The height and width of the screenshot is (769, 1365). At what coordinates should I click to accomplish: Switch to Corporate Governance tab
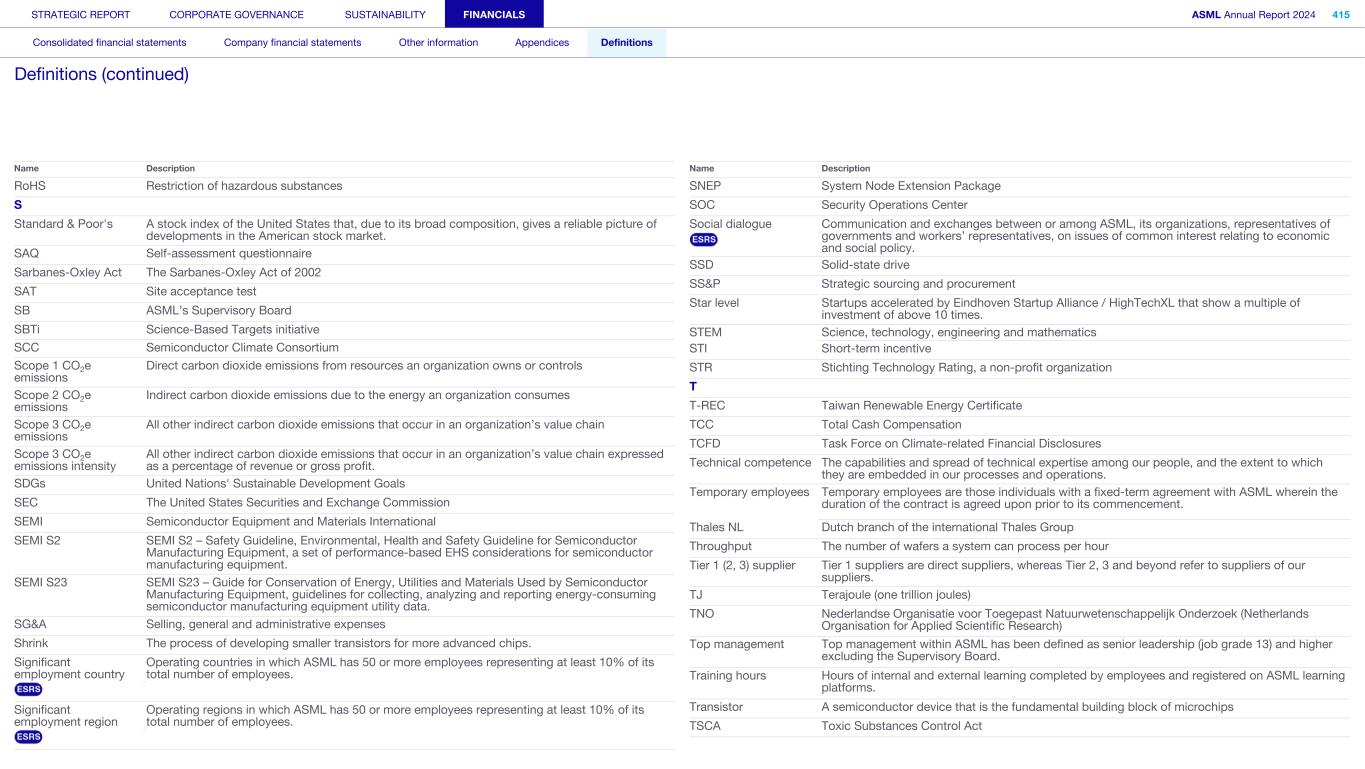pyautogui.click(x=236, y=15)
